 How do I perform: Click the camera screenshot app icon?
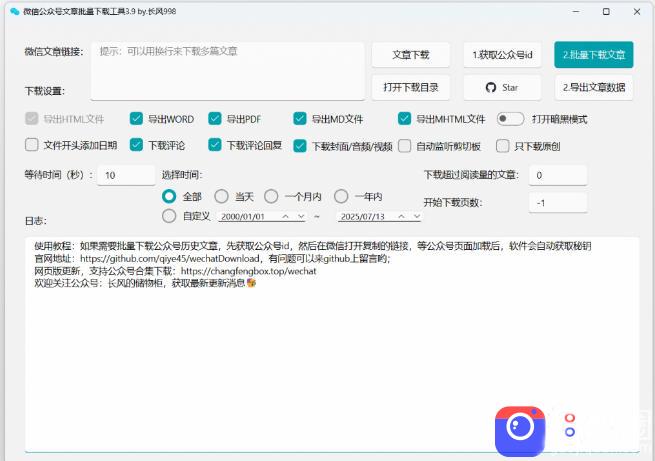tap(520, 431)
